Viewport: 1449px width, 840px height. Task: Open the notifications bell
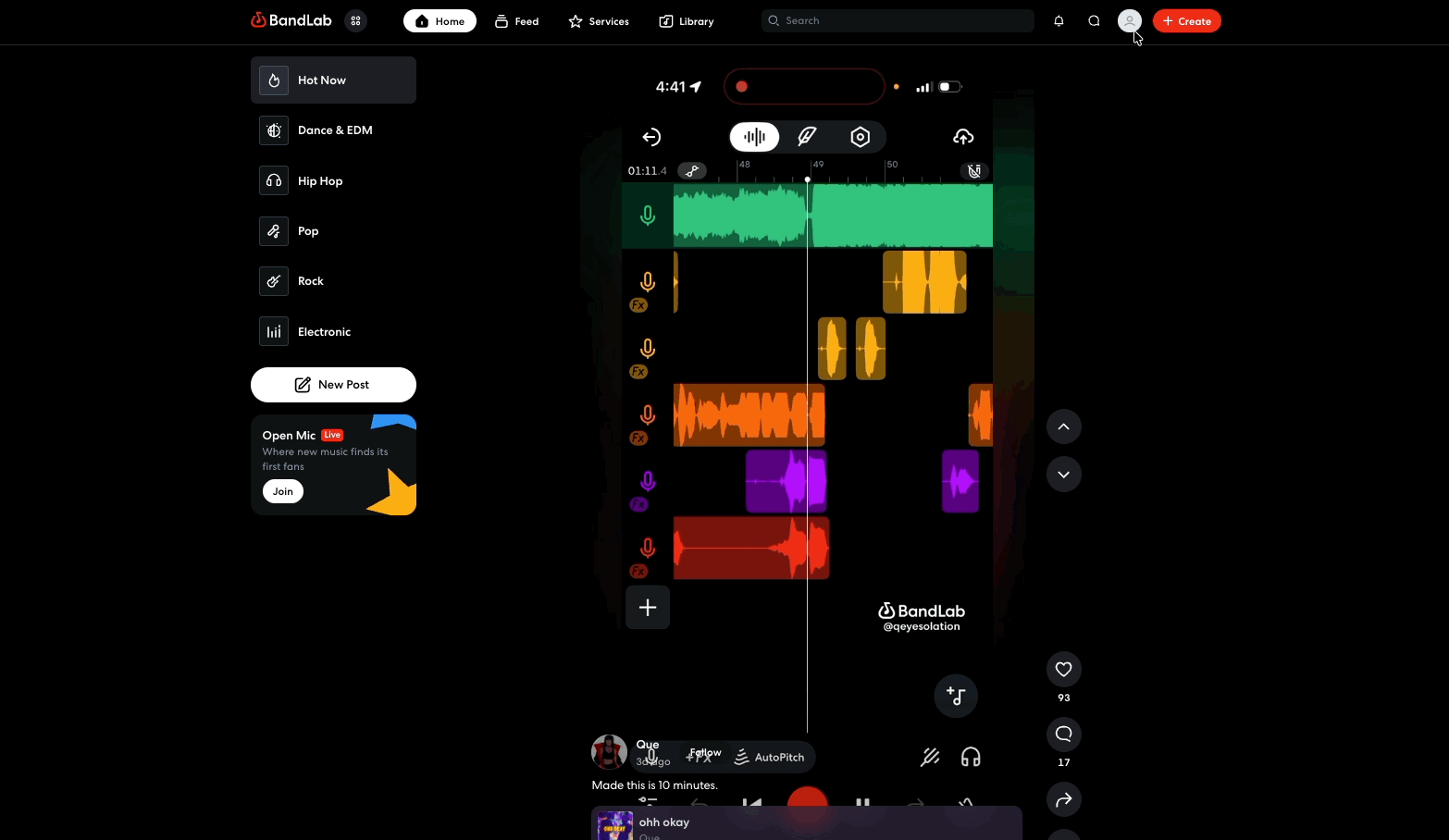tap(1059, 21)
